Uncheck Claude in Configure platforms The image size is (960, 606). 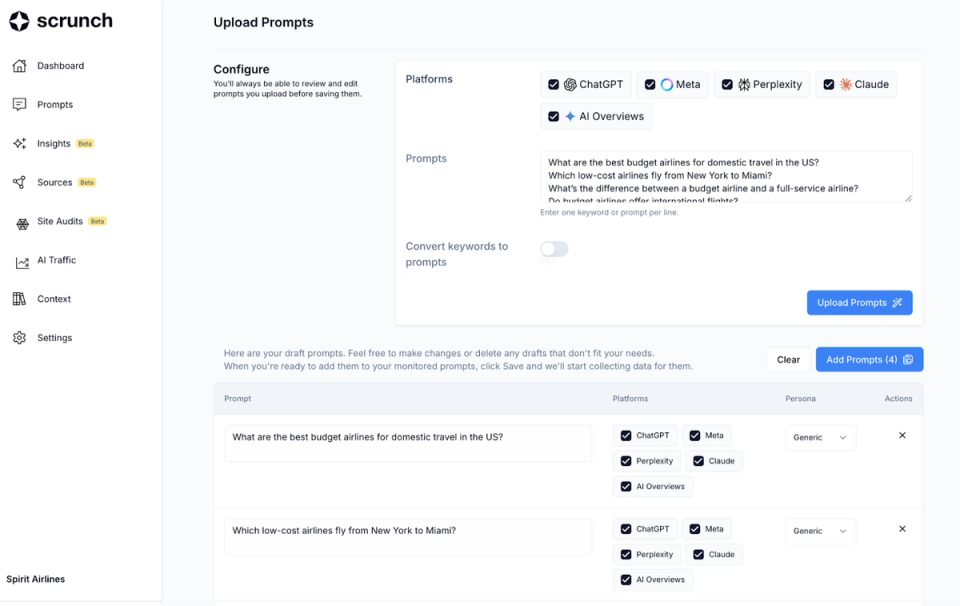pyautogui.click(x=828, y=84)
